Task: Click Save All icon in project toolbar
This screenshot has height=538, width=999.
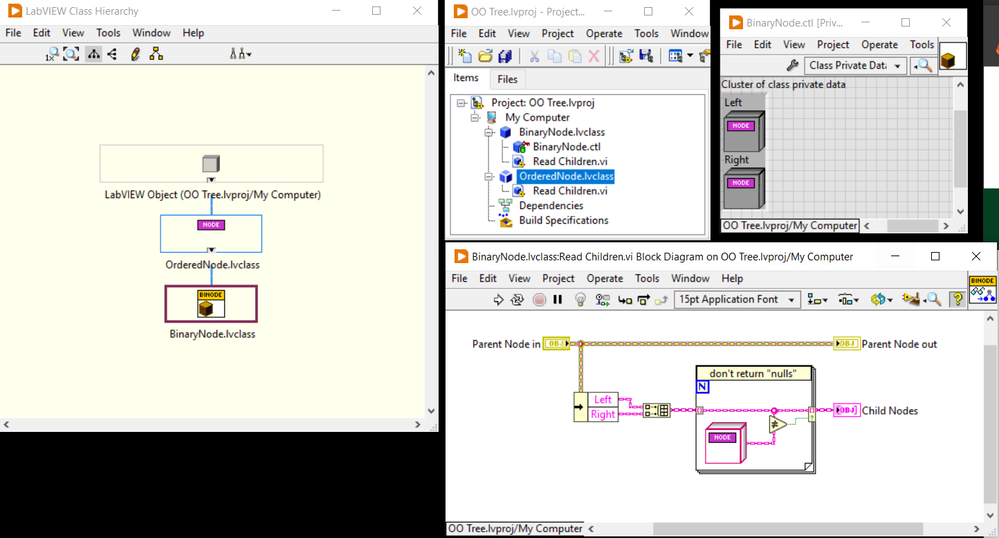Action: coord(505,56)
